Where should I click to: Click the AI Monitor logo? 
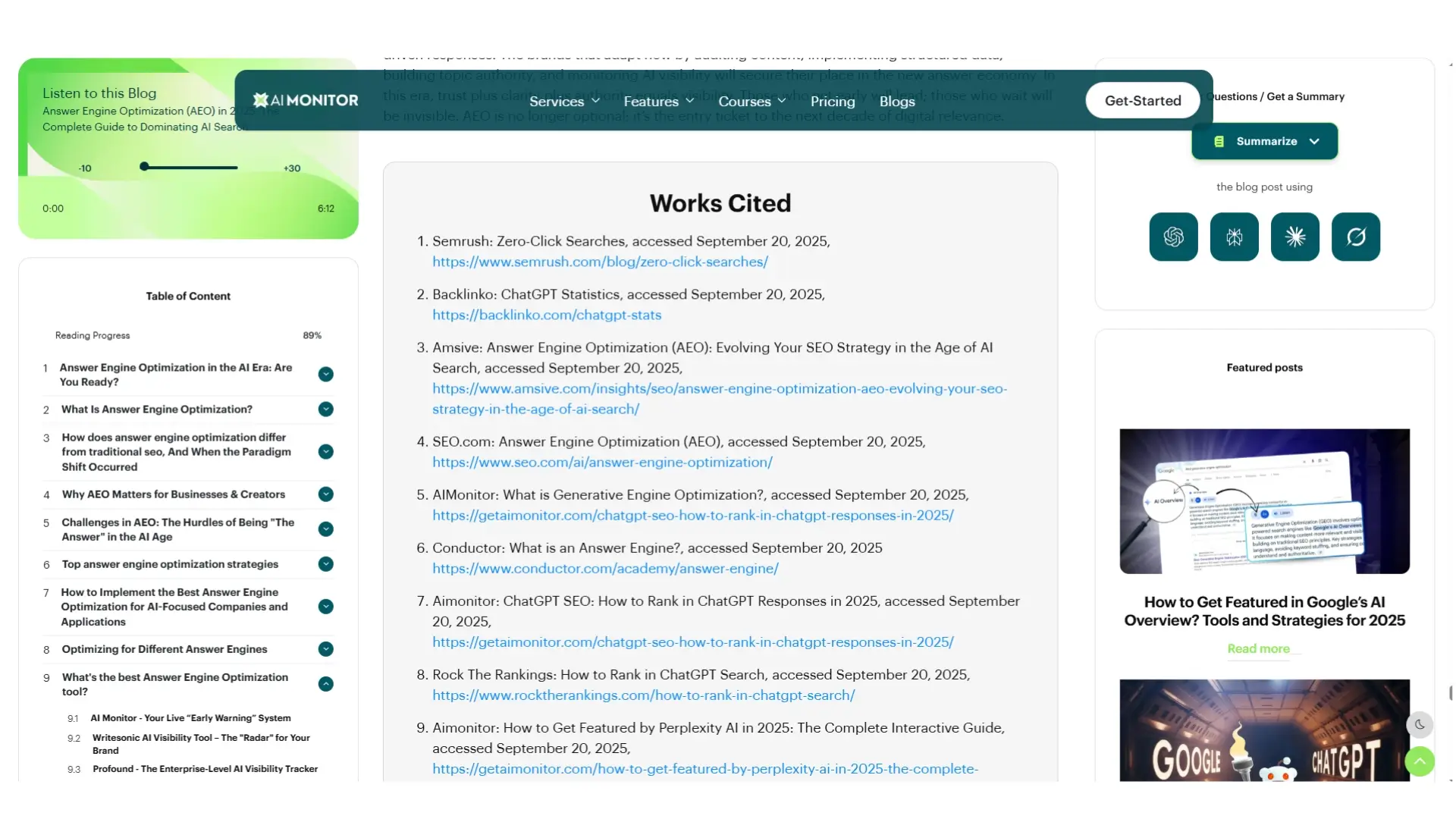(x=306, y=100)
